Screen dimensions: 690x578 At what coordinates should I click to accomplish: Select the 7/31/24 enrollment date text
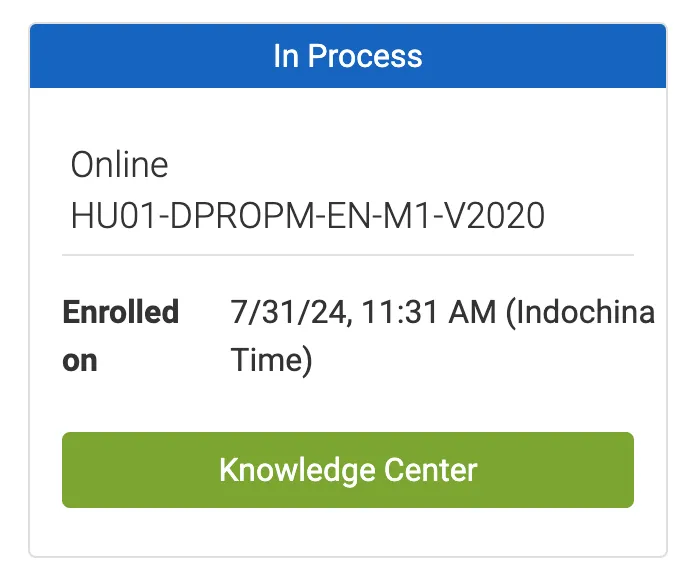288,312
